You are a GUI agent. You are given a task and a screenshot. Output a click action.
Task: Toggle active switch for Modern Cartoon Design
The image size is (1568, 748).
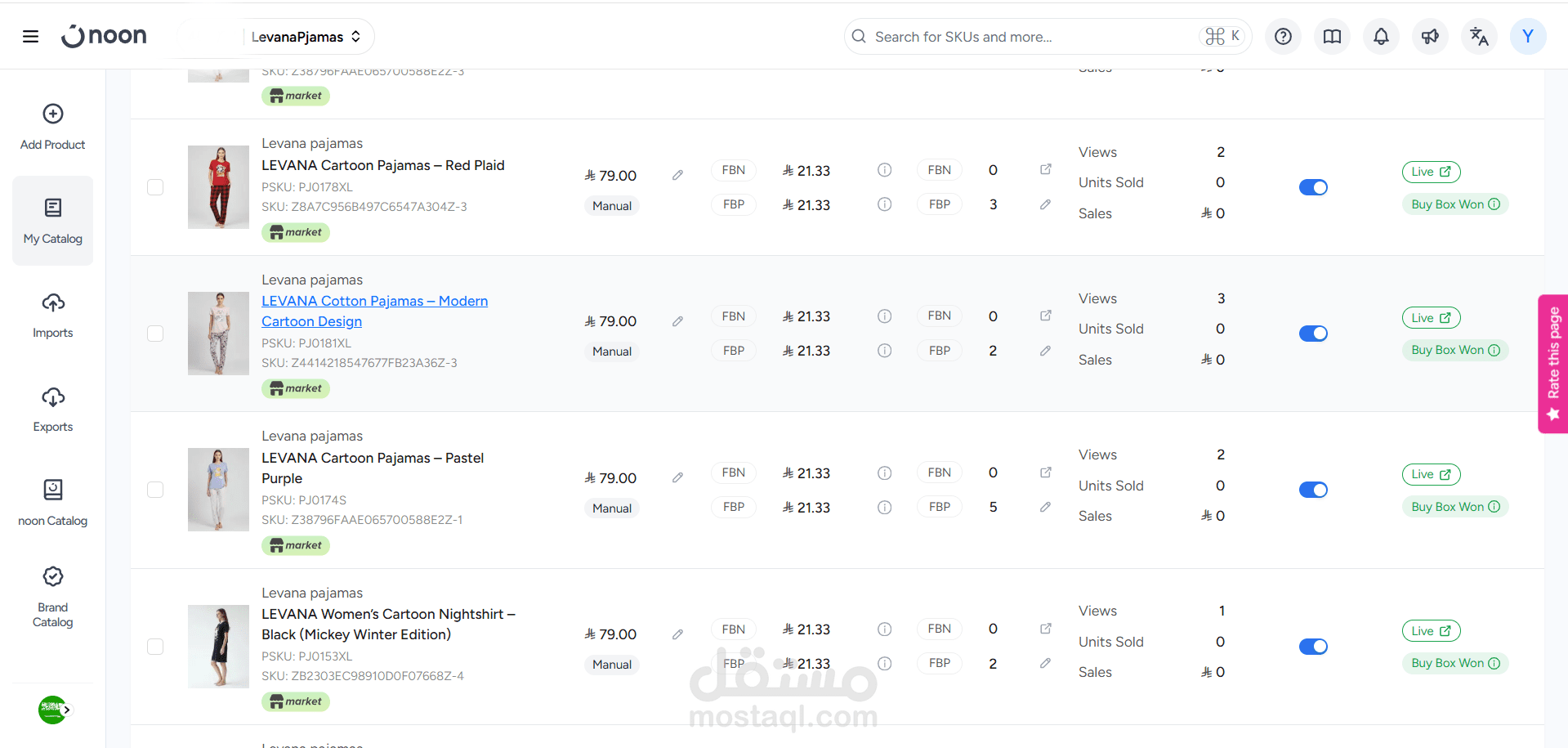point(1313,334)
